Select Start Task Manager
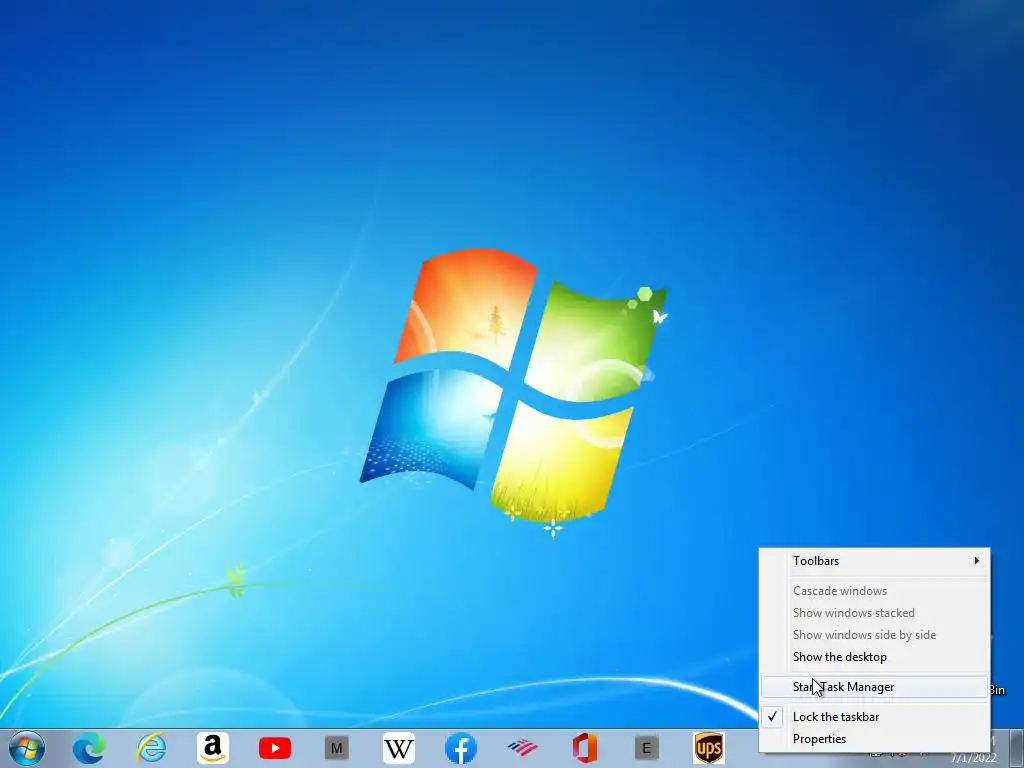The width and height of the screenshot is (1024, 768). tap(874, 687)
